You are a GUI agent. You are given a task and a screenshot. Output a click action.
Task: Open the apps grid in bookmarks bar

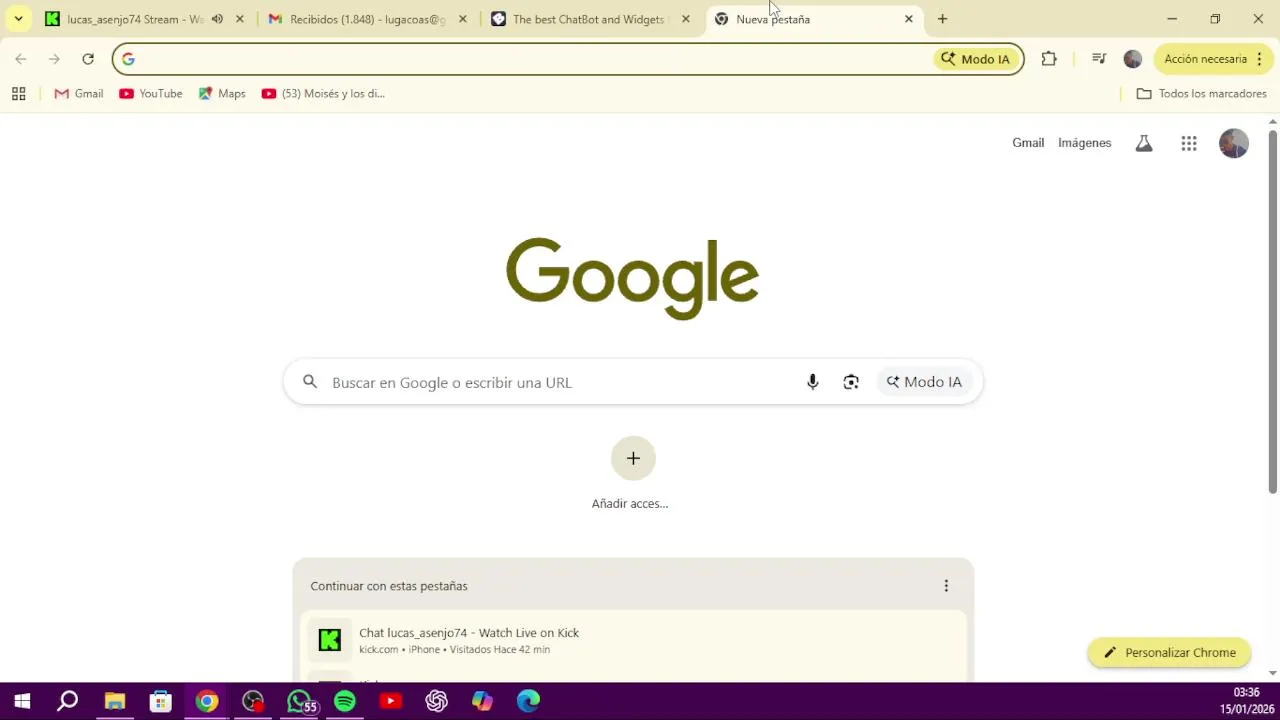click(x=18, y=94)
